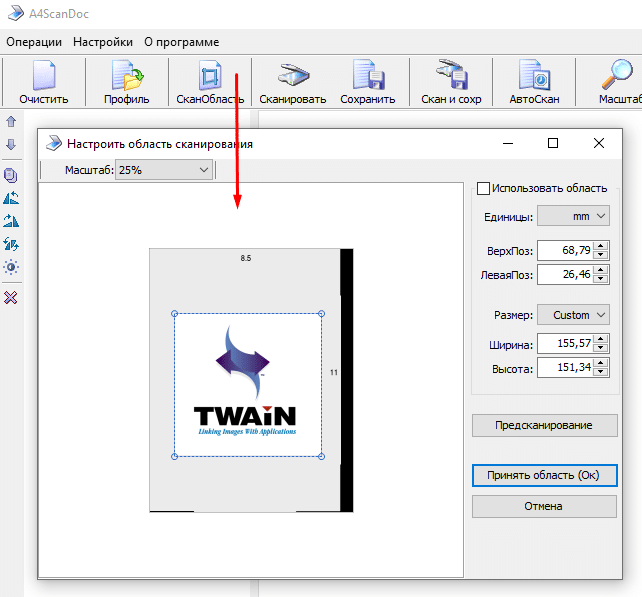Image resolution: width=642 pixels, height=597 pixels.
Task: Click the Масштаб magnifier icon
Action: [x=617, y=78]
